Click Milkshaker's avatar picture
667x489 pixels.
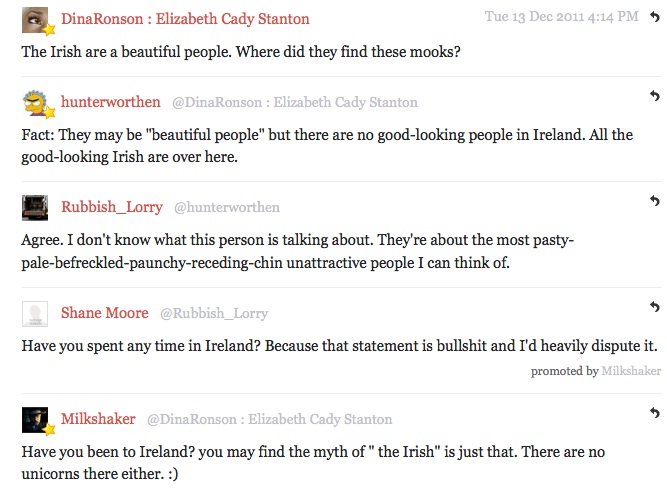pos(34,419)
